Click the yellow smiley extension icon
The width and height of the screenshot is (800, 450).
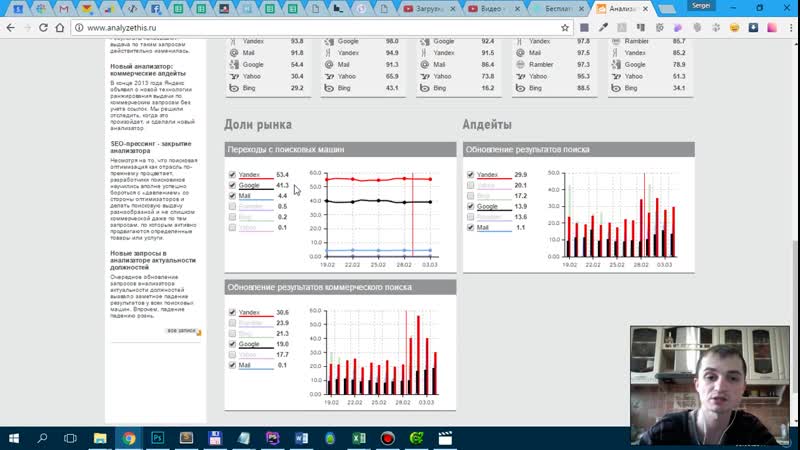734,28
